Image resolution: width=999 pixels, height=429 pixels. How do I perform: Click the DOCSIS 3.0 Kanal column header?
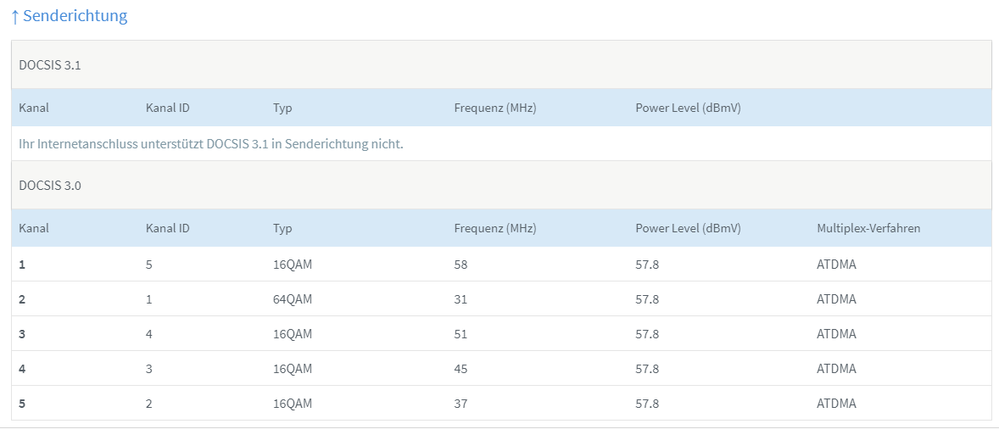[34, 228]
